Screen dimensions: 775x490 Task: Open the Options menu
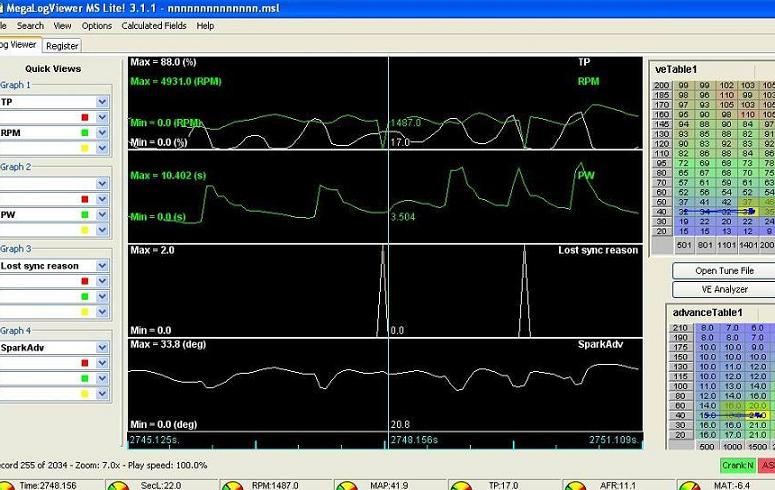pyautogui.click(x=97, y=26)
